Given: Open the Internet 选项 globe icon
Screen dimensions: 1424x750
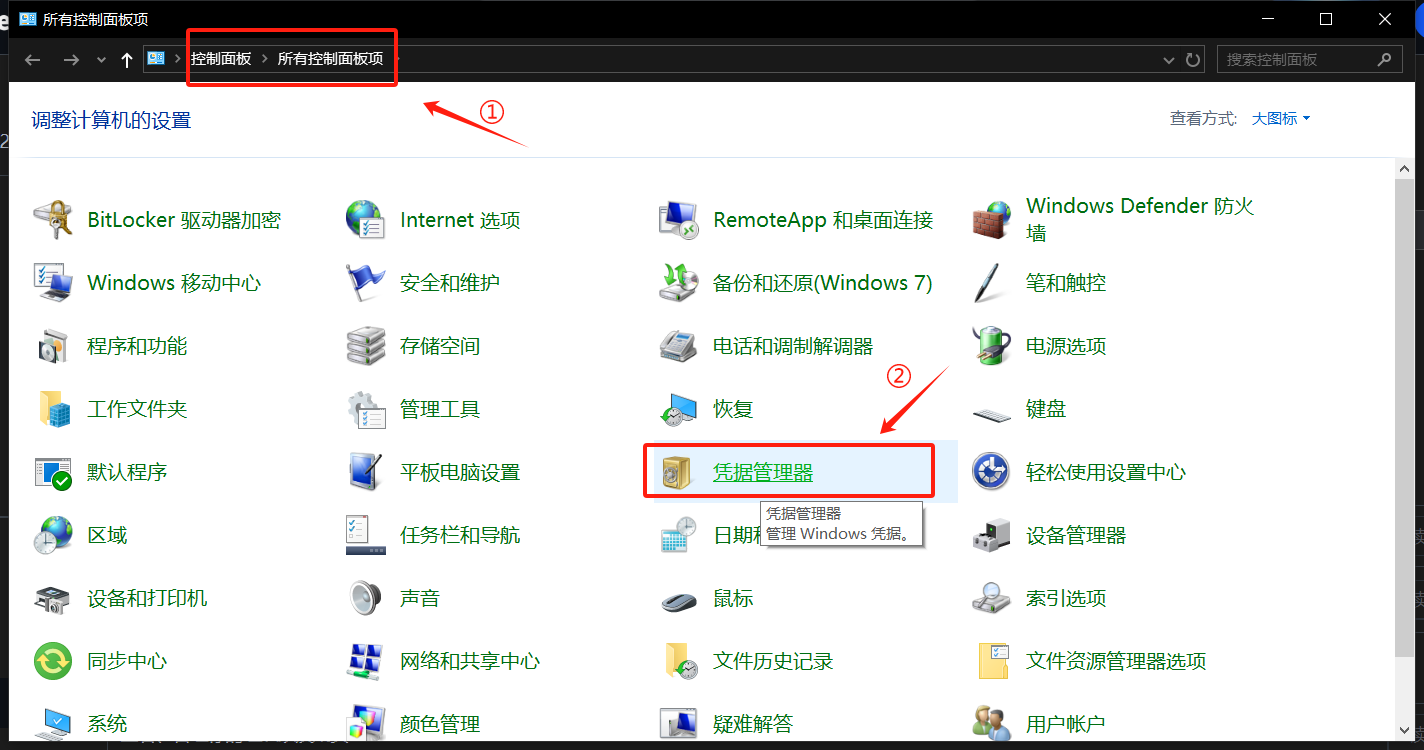Looking at the screenshot, I should click(365, 220).
